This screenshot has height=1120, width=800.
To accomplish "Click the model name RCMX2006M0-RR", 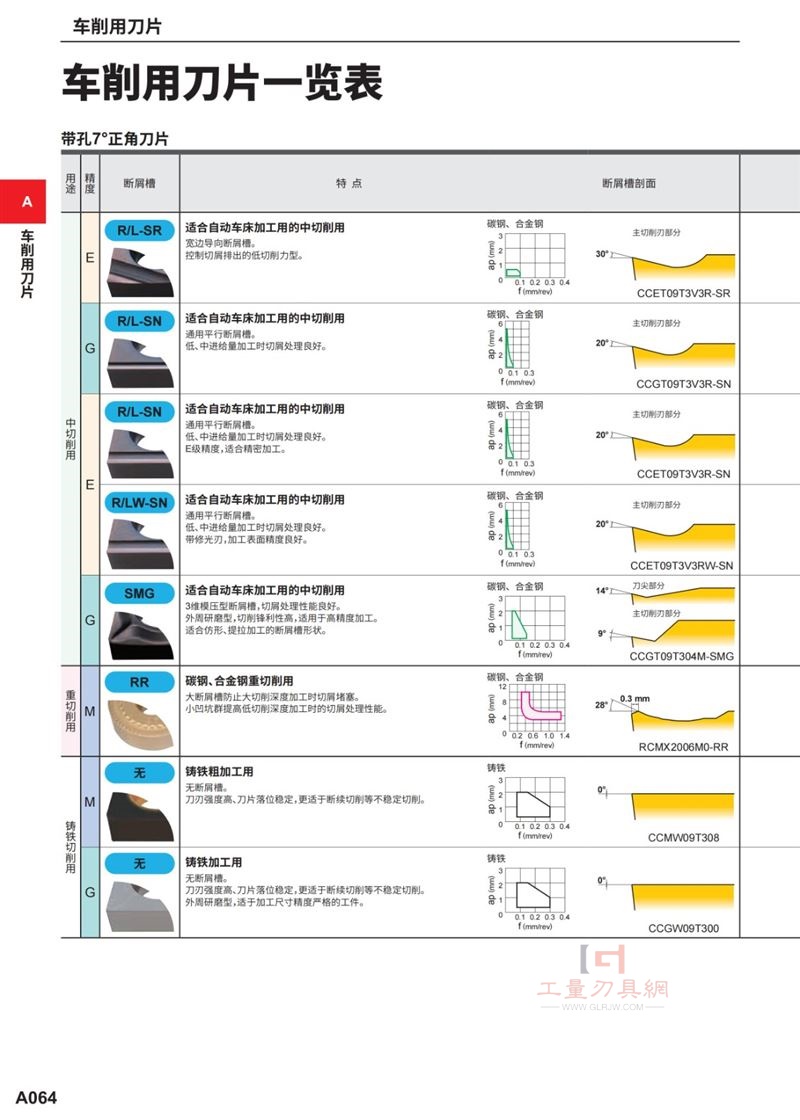I will (684, 746).
